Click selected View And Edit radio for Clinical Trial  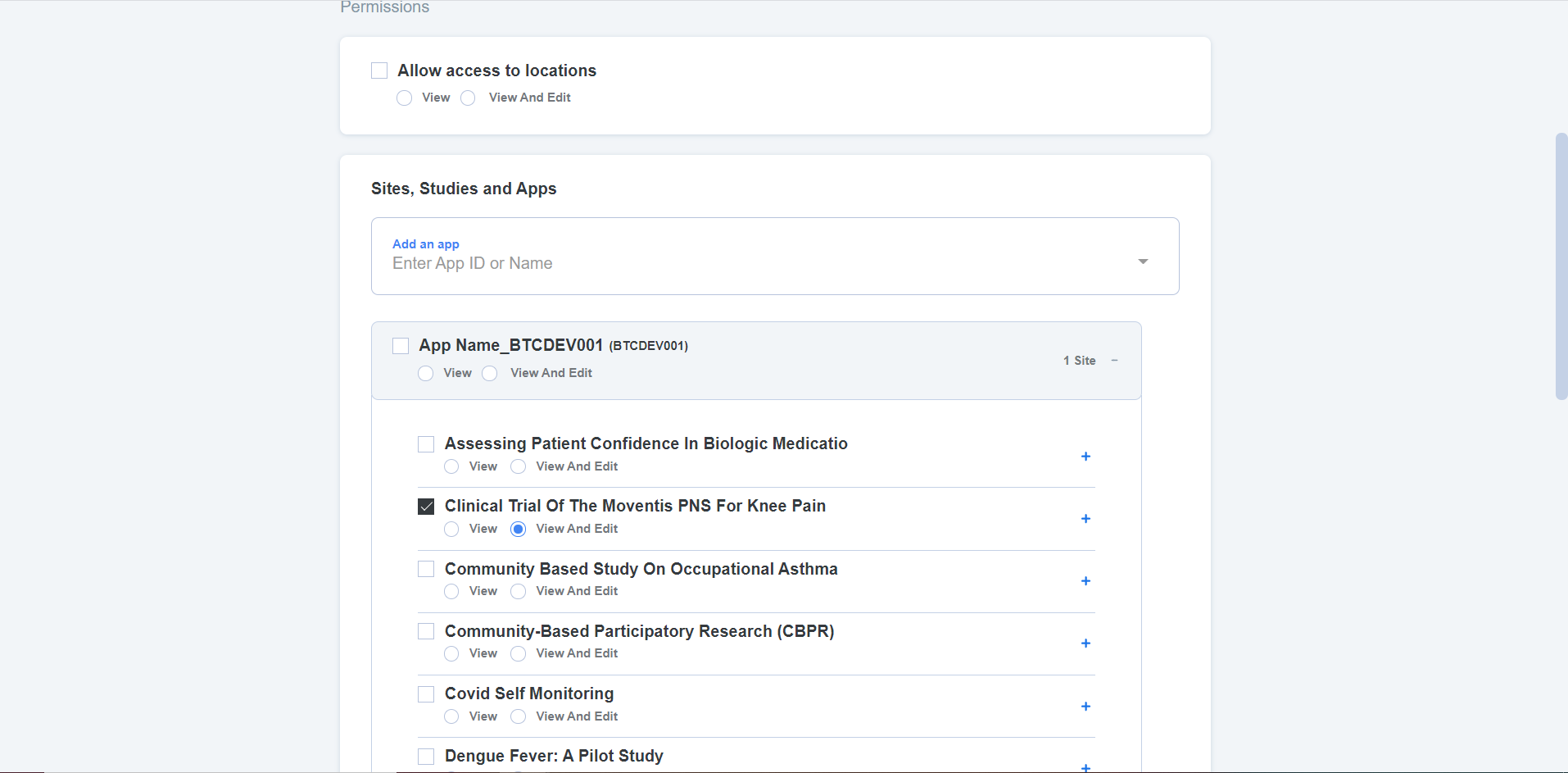tap(518, 529)
